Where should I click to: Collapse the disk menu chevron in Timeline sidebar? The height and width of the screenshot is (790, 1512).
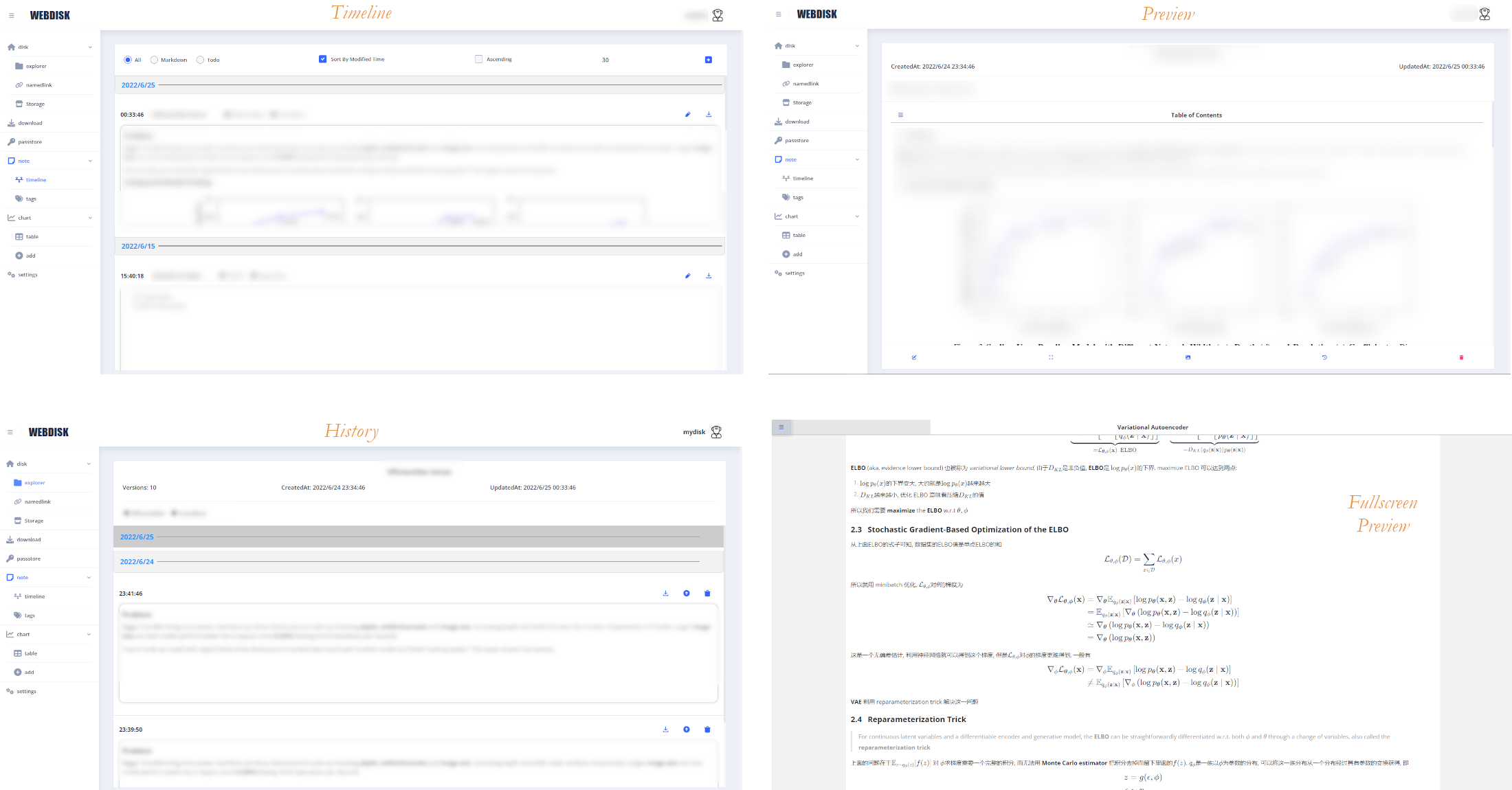point(90,47)
